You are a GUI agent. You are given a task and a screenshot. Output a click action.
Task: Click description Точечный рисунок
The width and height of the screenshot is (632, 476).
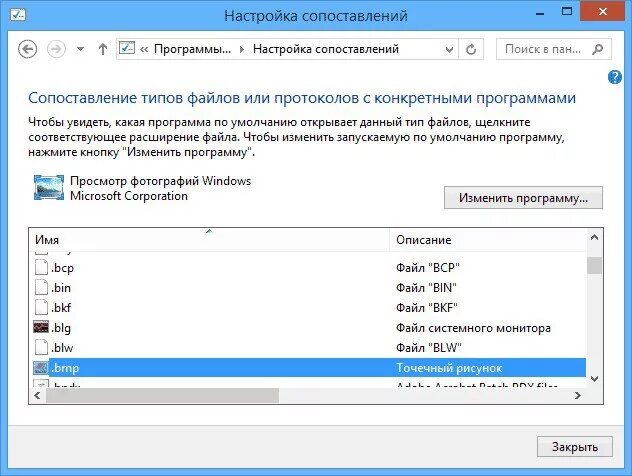(x=449, y=368)
